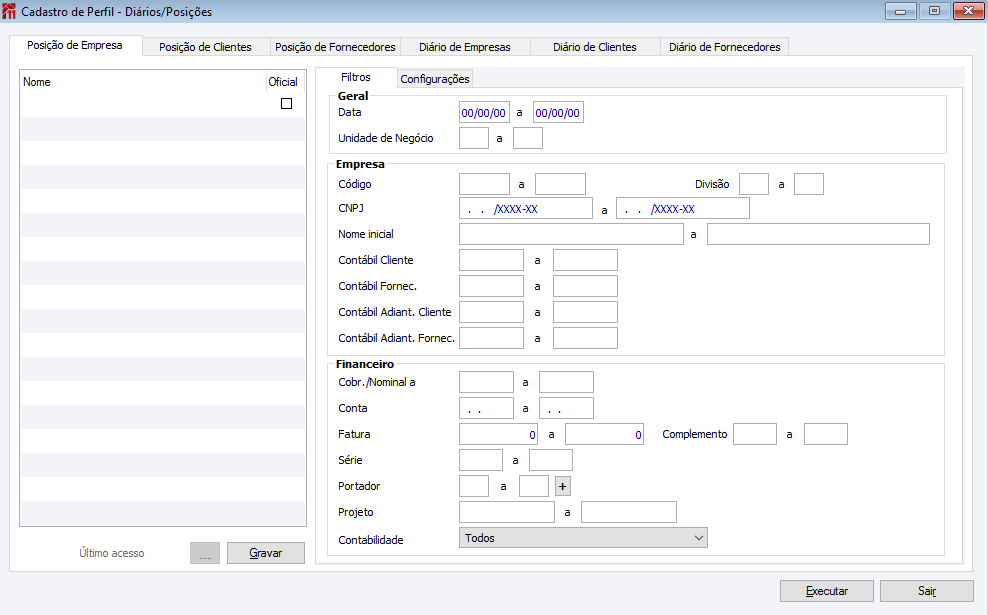The height and width of the screenshot is (615, 988).
Task: Select the first Fatura number field
Action: point(498,434)
